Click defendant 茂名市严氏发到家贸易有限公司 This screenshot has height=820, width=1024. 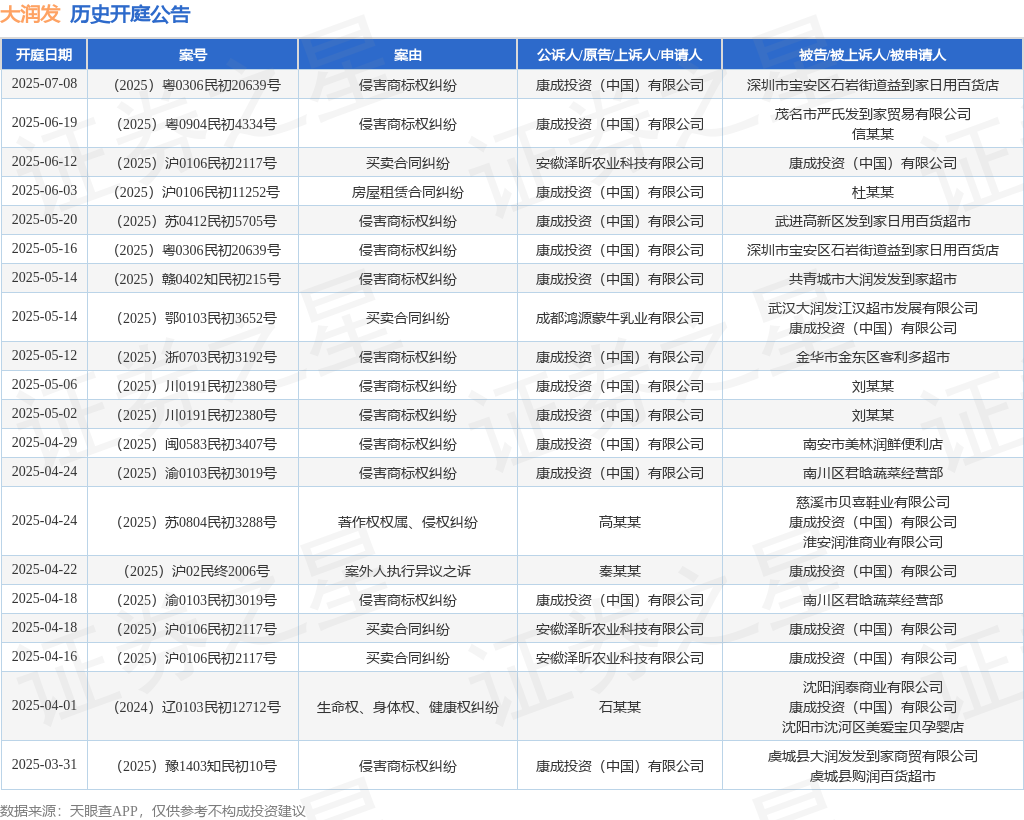pyautogui.click(x=872, y=114)
